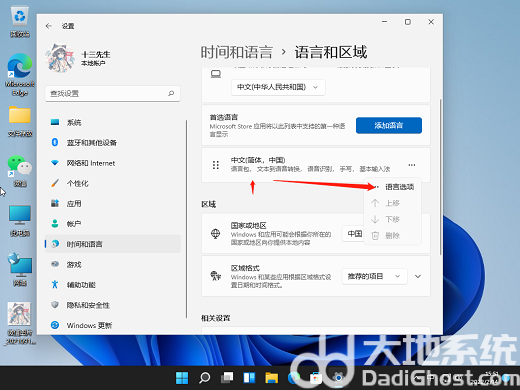Click the accessibility figure icon
Screen dimensions: 520x390
point(55,285)
